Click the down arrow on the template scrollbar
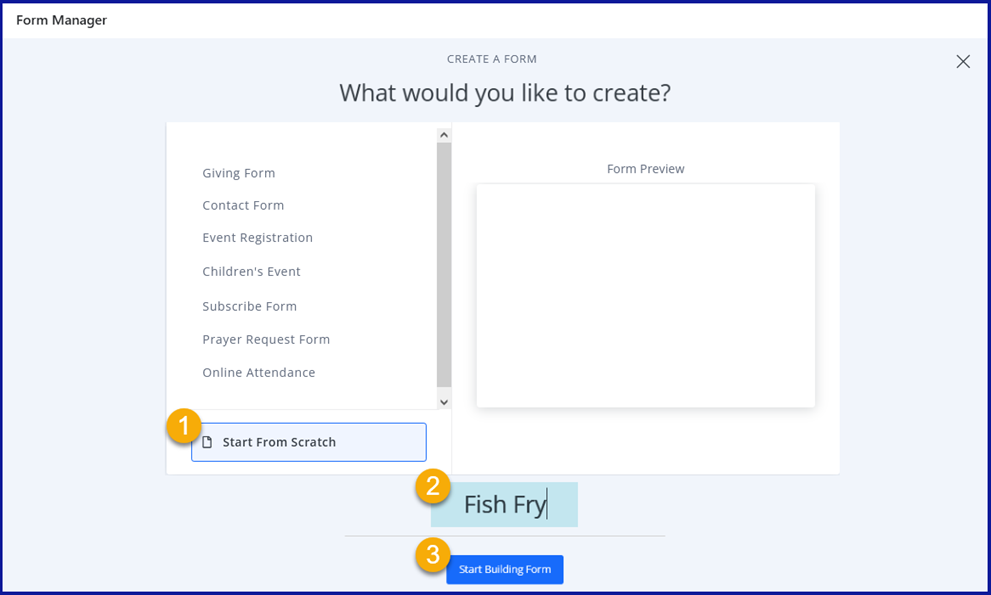This screenshot has height=595, width=991. [443, 401]
